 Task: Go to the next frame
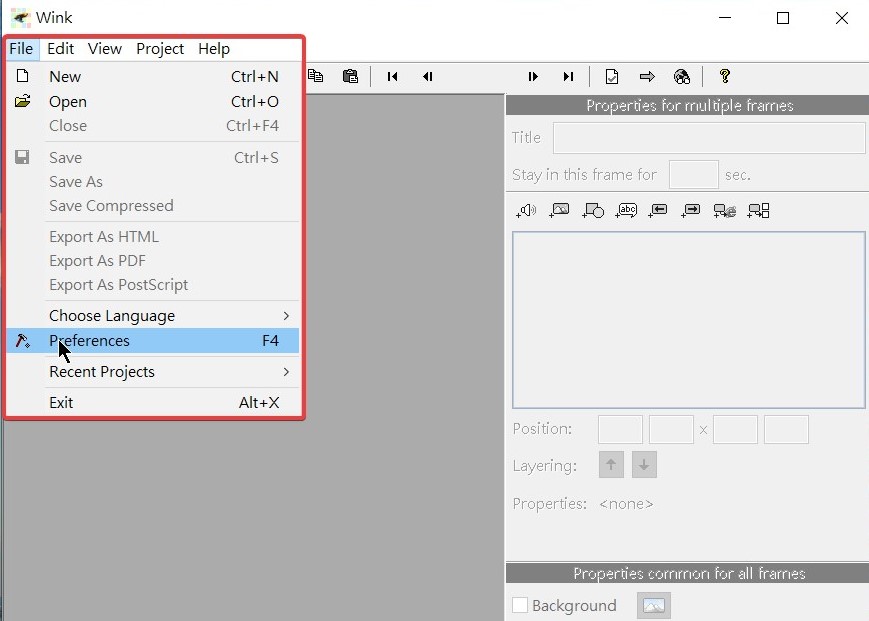(533, 76)
